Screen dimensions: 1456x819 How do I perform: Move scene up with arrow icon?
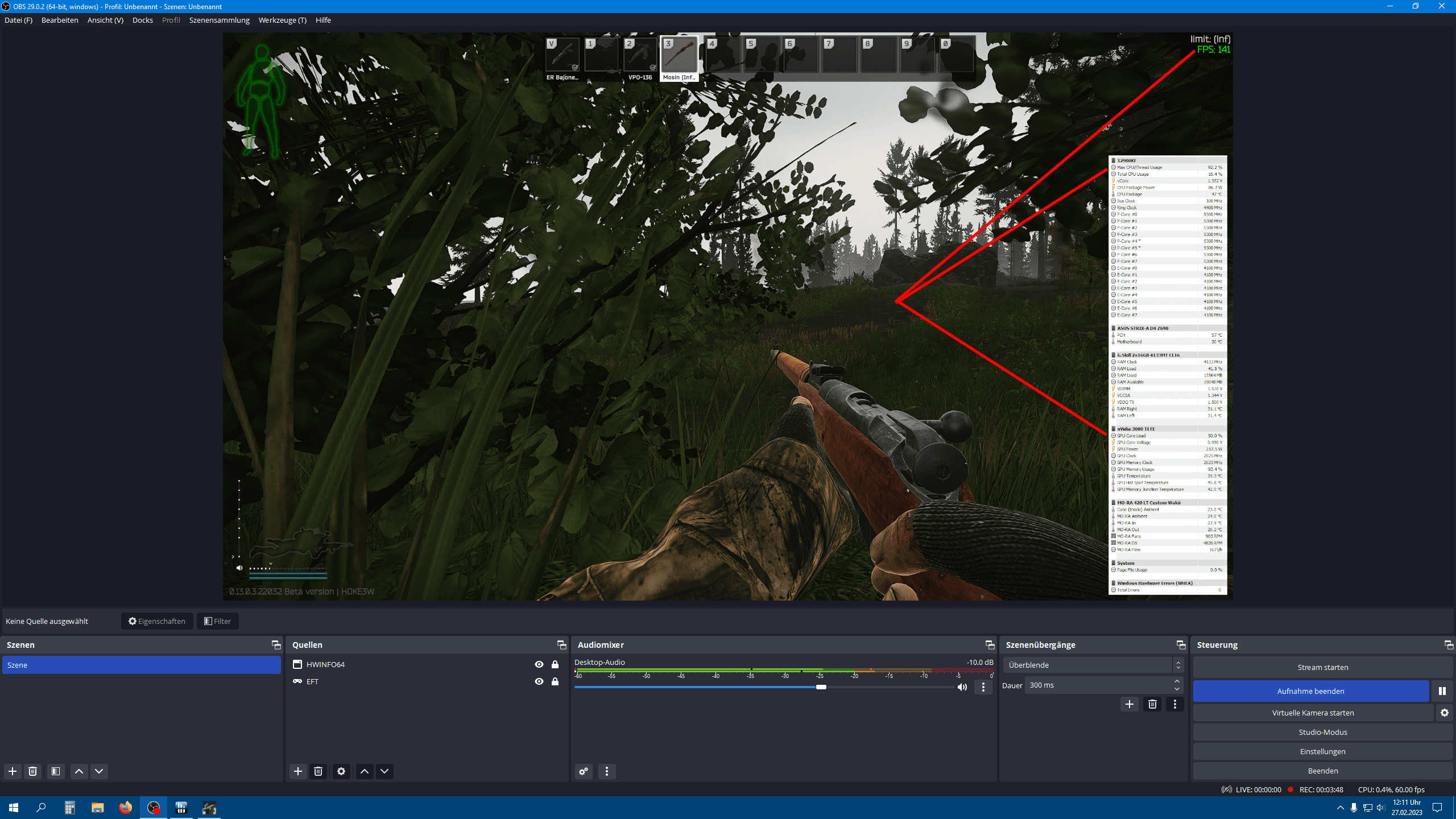pos(79,771)
